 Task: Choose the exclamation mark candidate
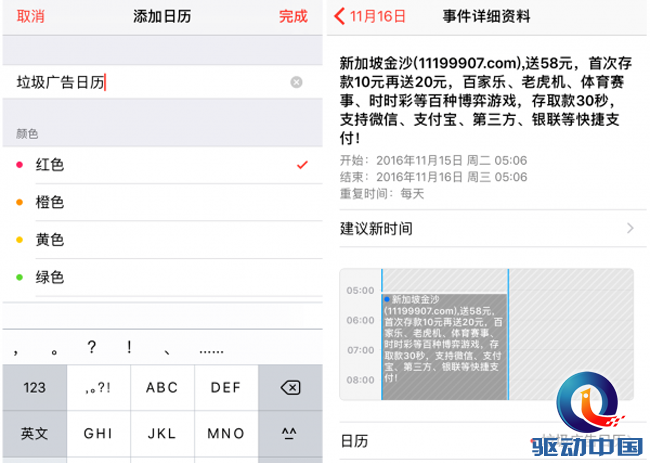coord(129,347)
